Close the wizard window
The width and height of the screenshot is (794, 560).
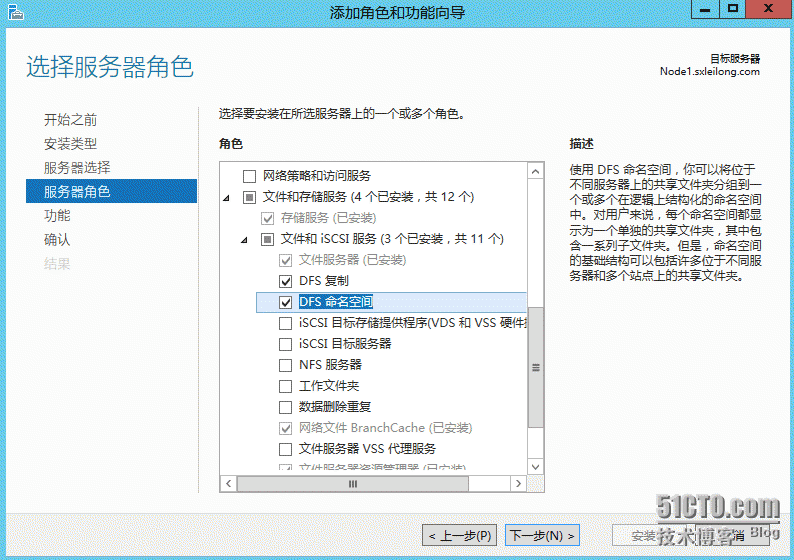click(769, 9)
